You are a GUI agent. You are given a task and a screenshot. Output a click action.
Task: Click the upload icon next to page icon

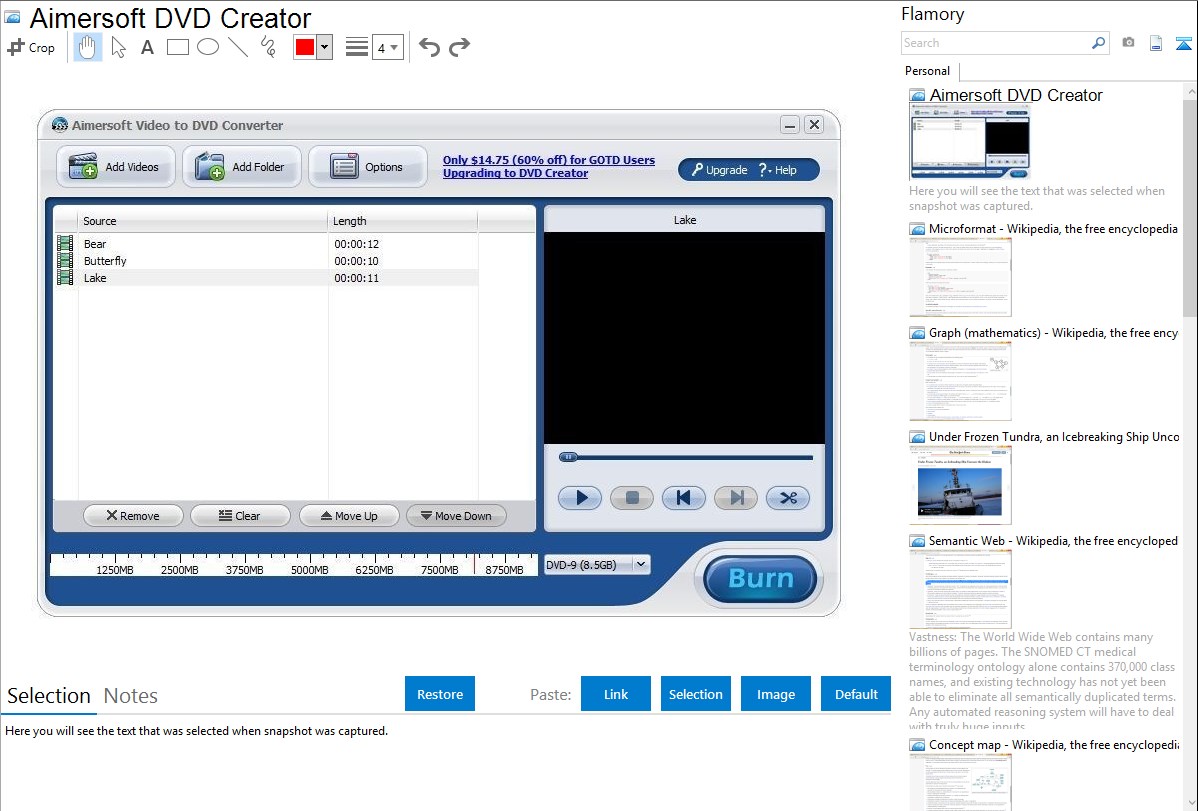click(x=1183, y=43)
